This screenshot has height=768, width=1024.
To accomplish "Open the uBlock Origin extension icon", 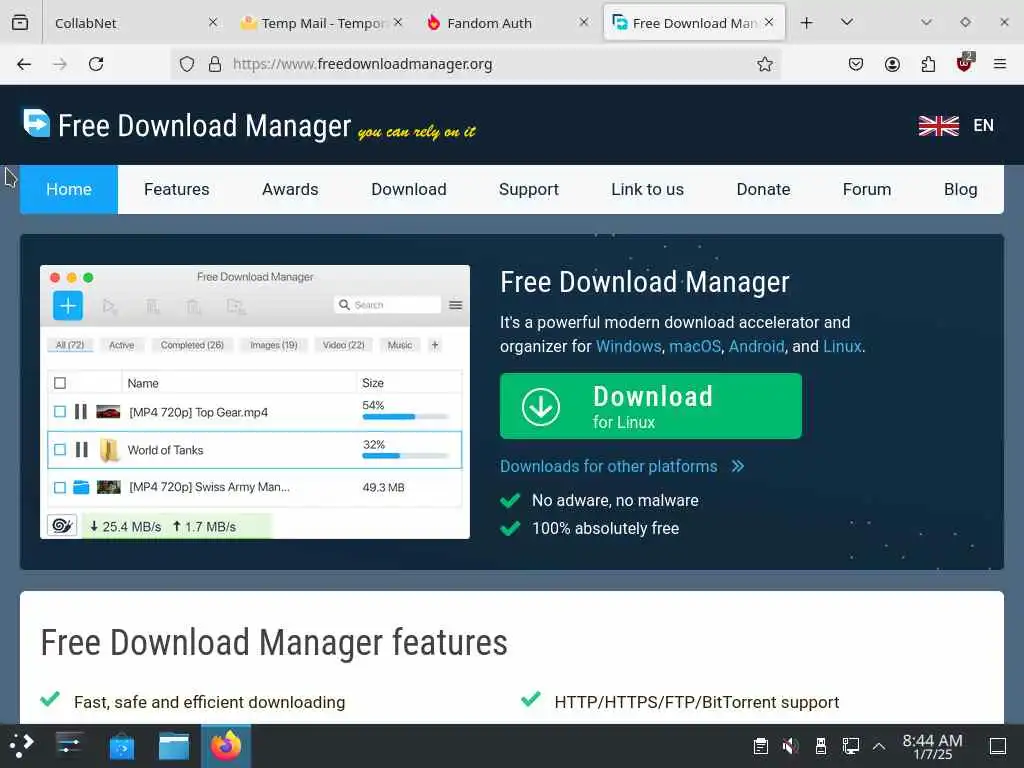I will coord(965,63).
